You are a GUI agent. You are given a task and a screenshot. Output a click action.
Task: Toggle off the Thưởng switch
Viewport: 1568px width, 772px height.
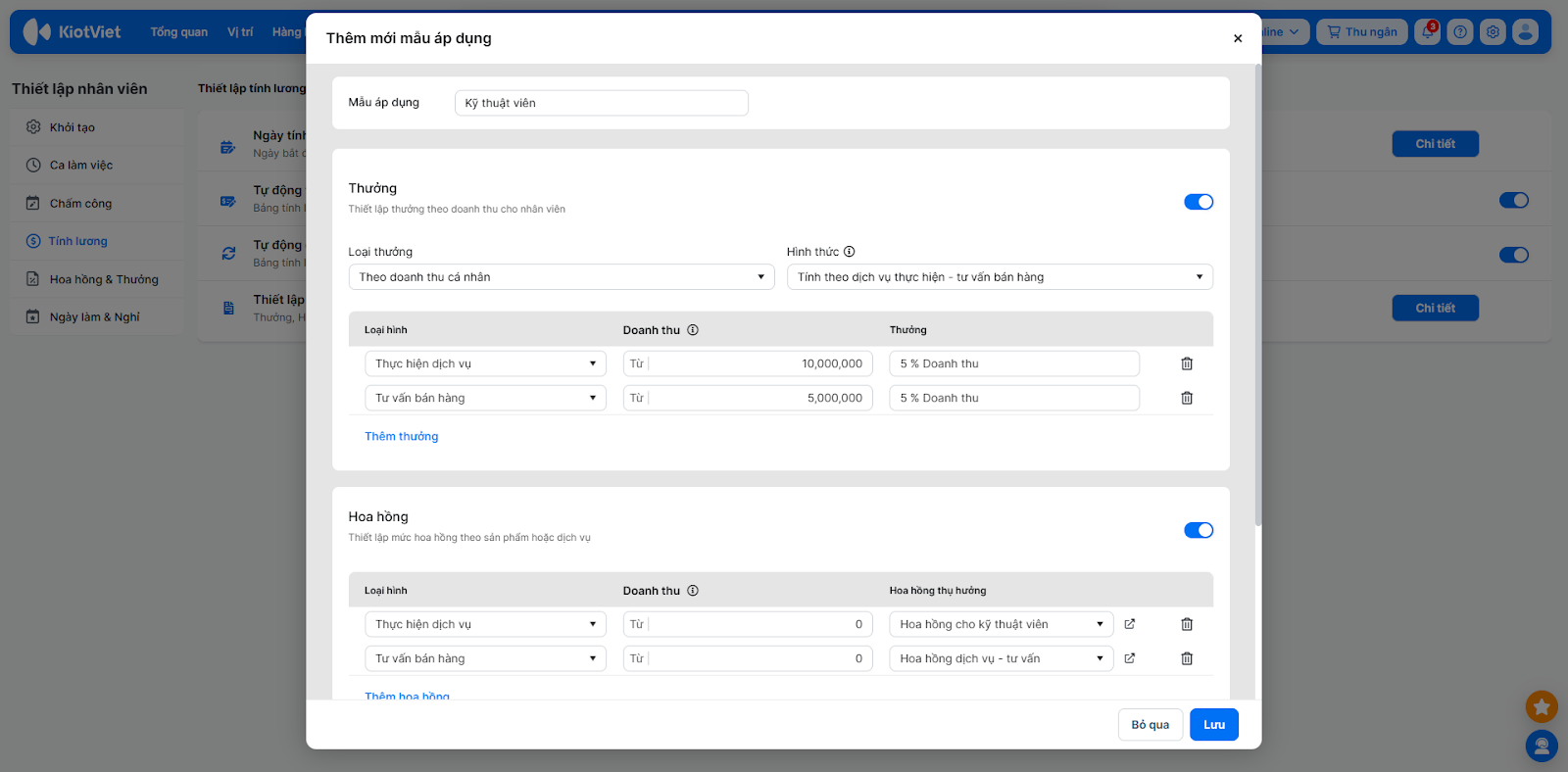tap(1199, 202)
